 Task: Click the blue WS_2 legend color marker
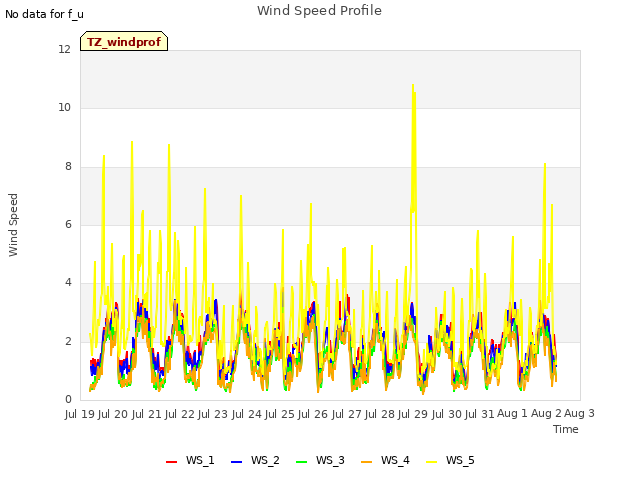[x=236, y=462]
